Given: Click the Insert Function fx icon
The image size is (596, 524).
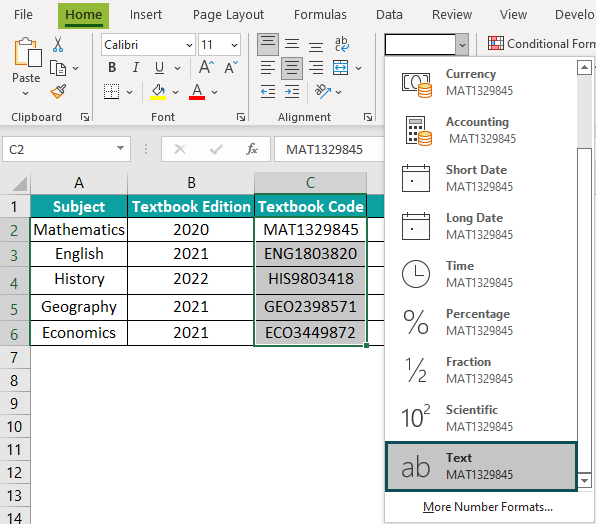Looking at the screenshot, I should [x=252, y=149].
